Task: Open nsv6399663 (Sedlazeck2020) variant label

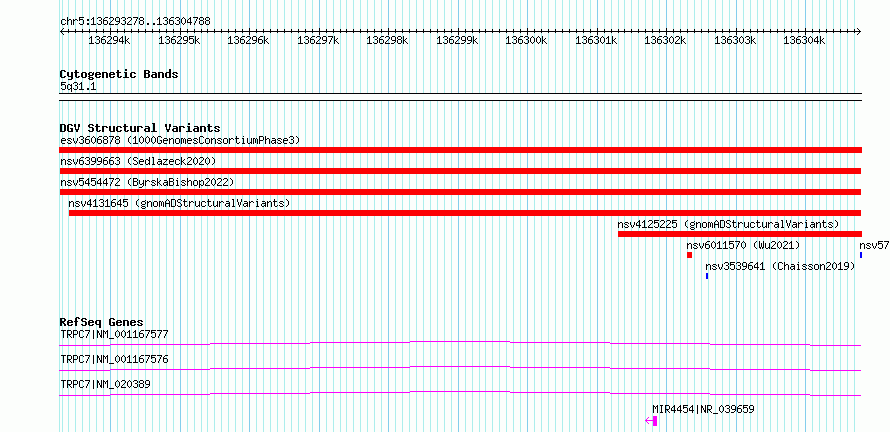Action: click(138, 161)
